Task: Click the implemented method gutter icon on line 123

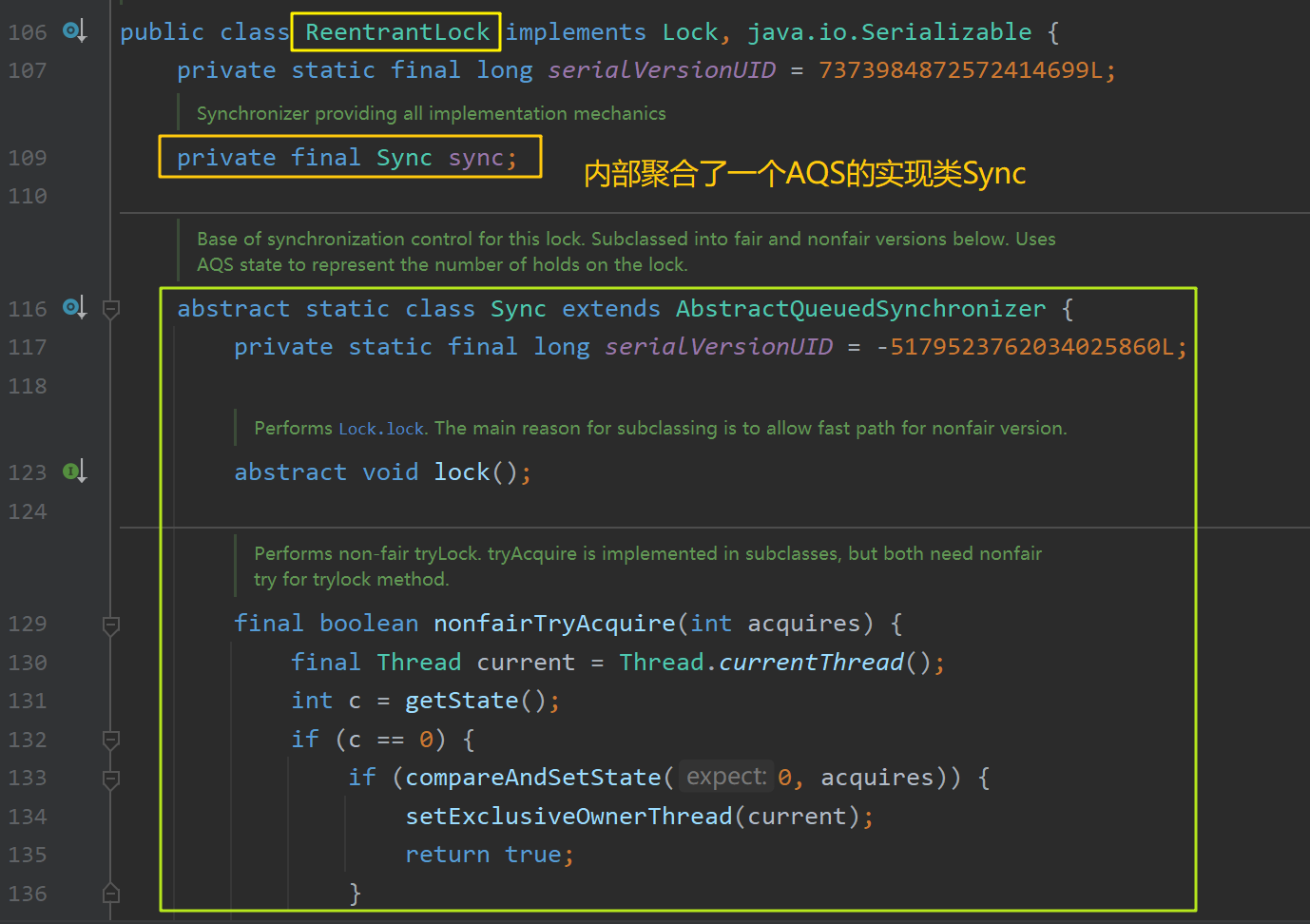Action: click(74, 472)
